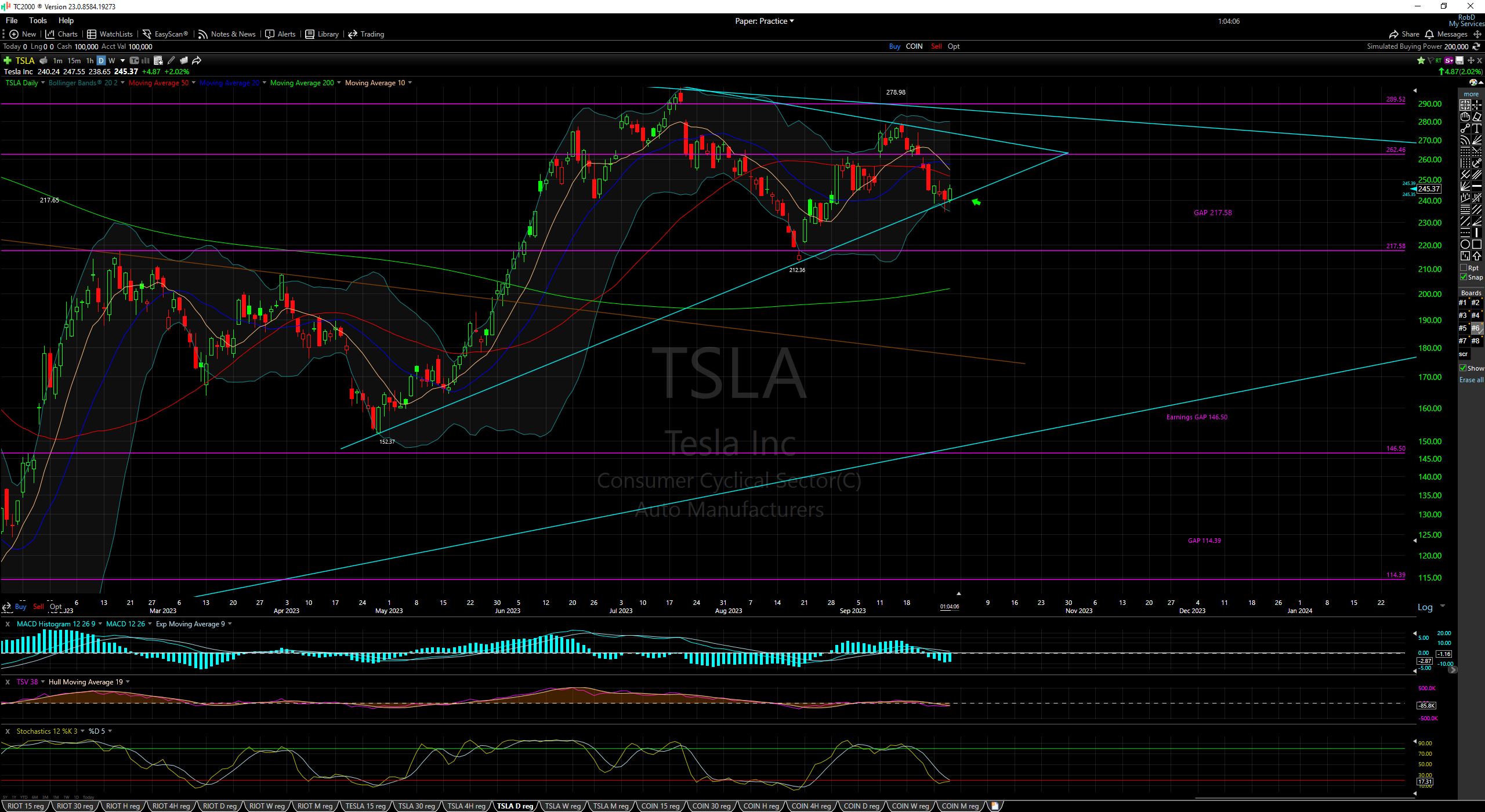Click the Messages bell button
The width and height of the screenshot is (1485, 812).
1446,34
